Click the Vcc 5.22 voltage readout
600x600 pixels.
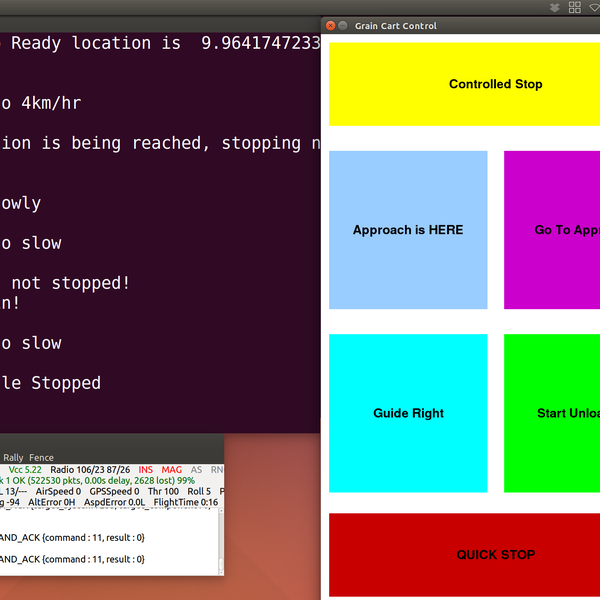(25, 469)
